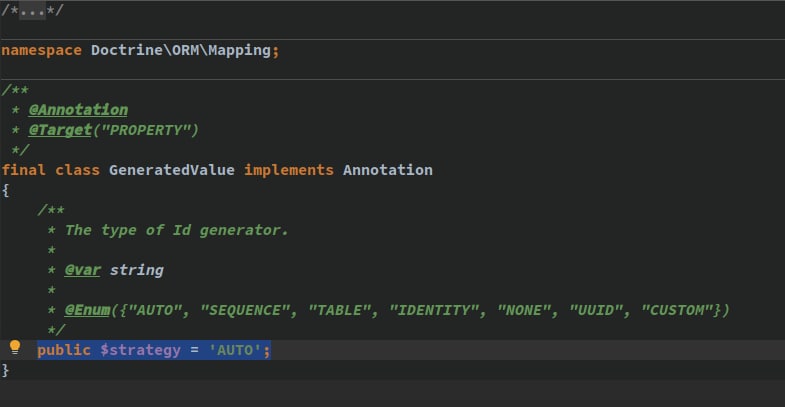The image size is (785, 407).
Task: Expand the folded /*...*/ comment block
Action: (x=32, y=10)
